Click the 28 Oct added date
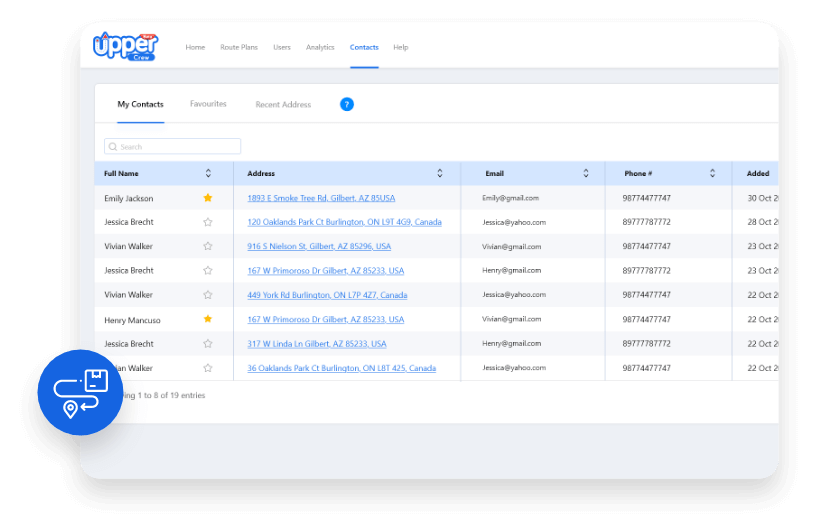The image size is (816, 531). (763, 222)
